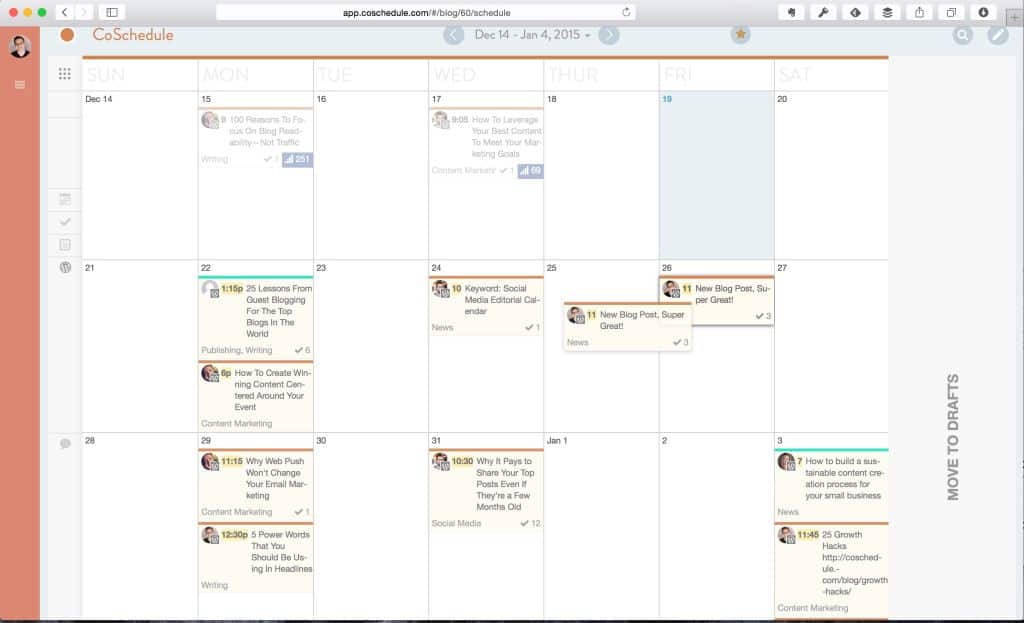Select the WordPress icon in the left sidebar
This screenshot has width=1024, height=623.
point(63,269)
